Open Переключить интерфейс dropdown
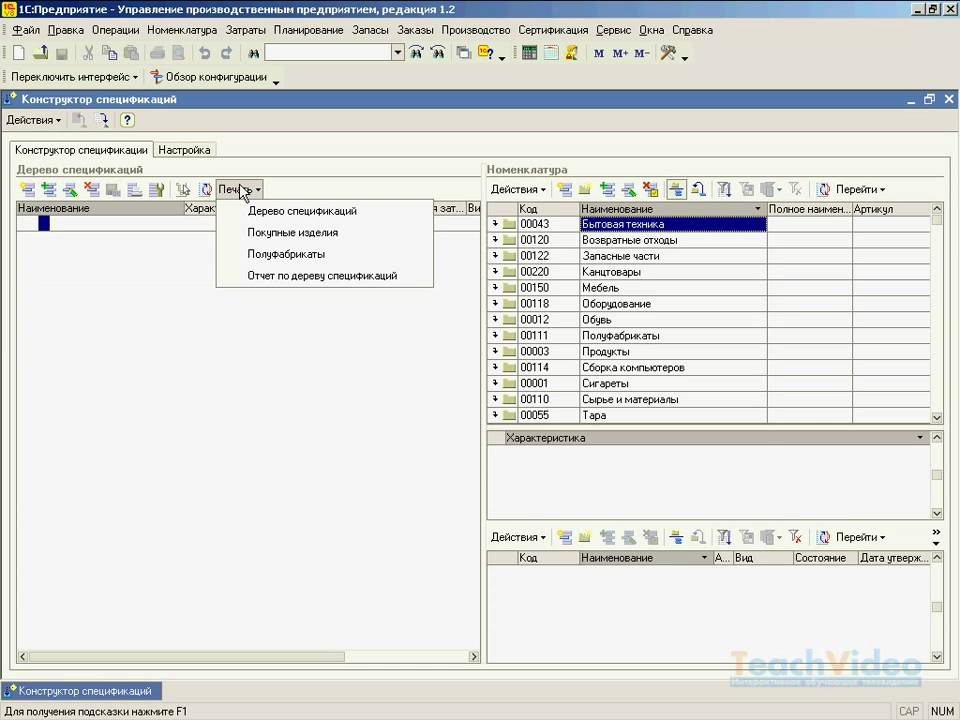Image resolution: width=960 pixels, height=720 pixels. [x=74, y=77]
